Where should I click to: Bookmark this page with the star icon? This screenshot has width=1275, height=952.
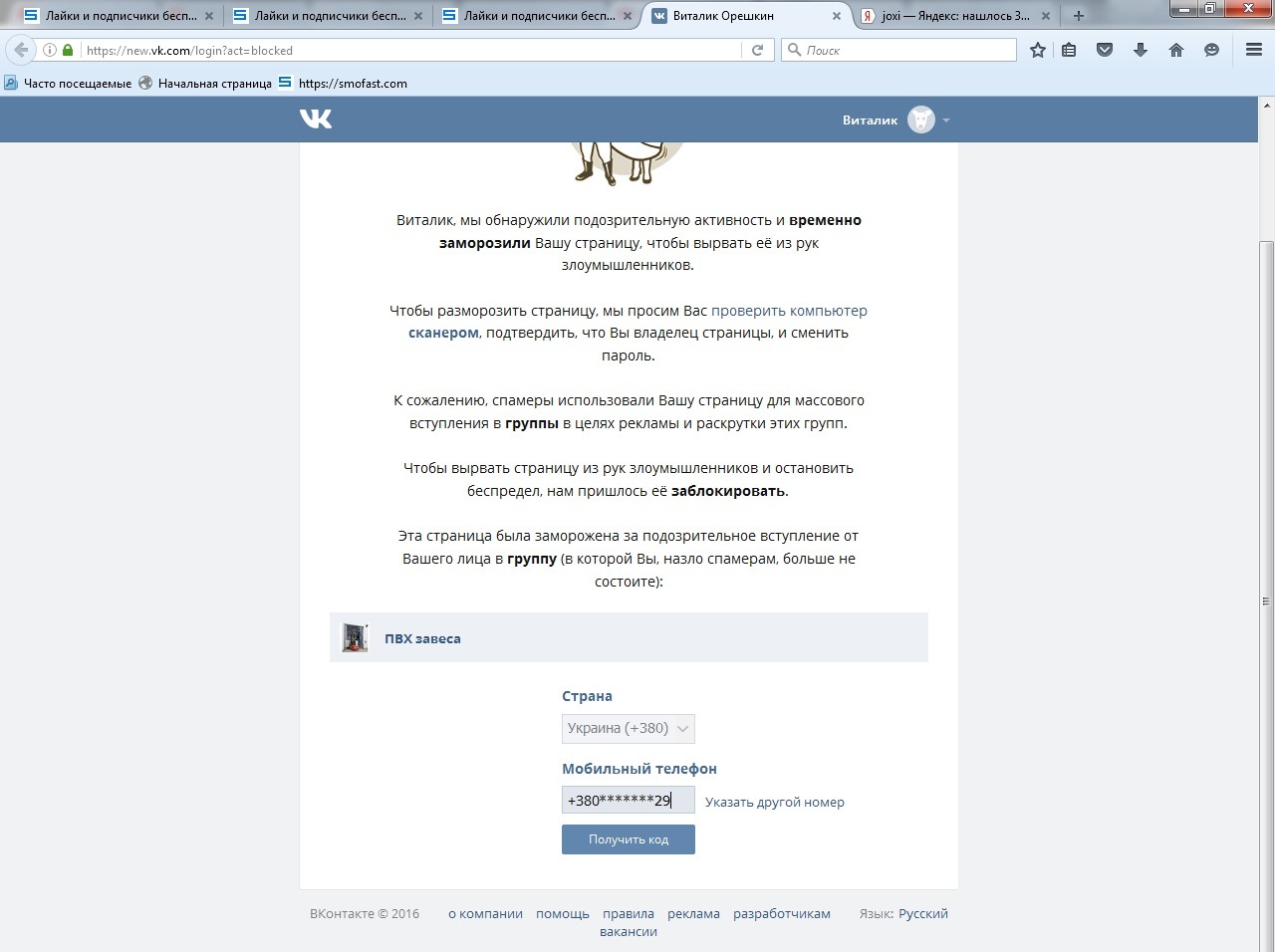click(1038, 50)
